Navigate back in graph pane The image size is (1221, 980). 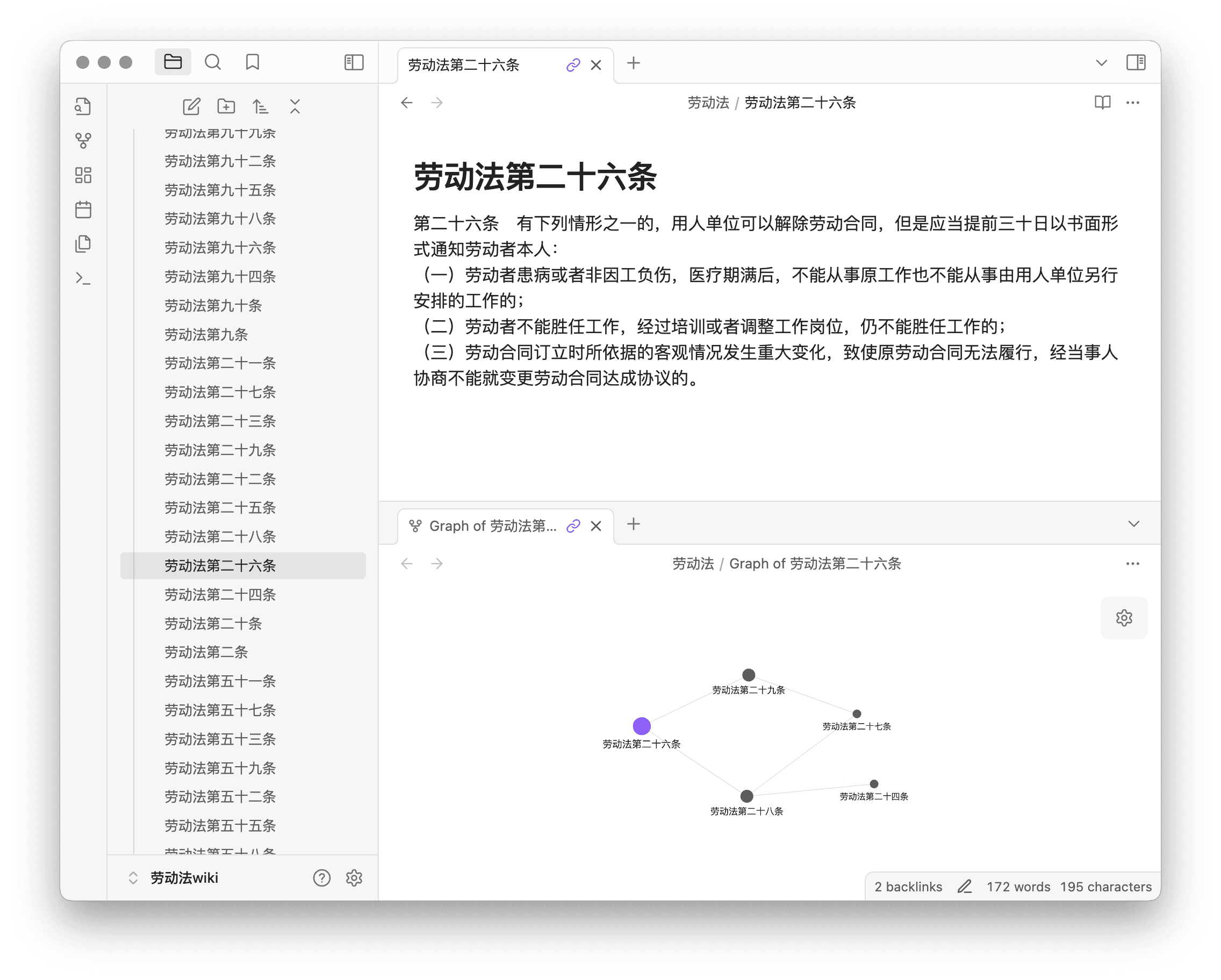tap(407, 563)
